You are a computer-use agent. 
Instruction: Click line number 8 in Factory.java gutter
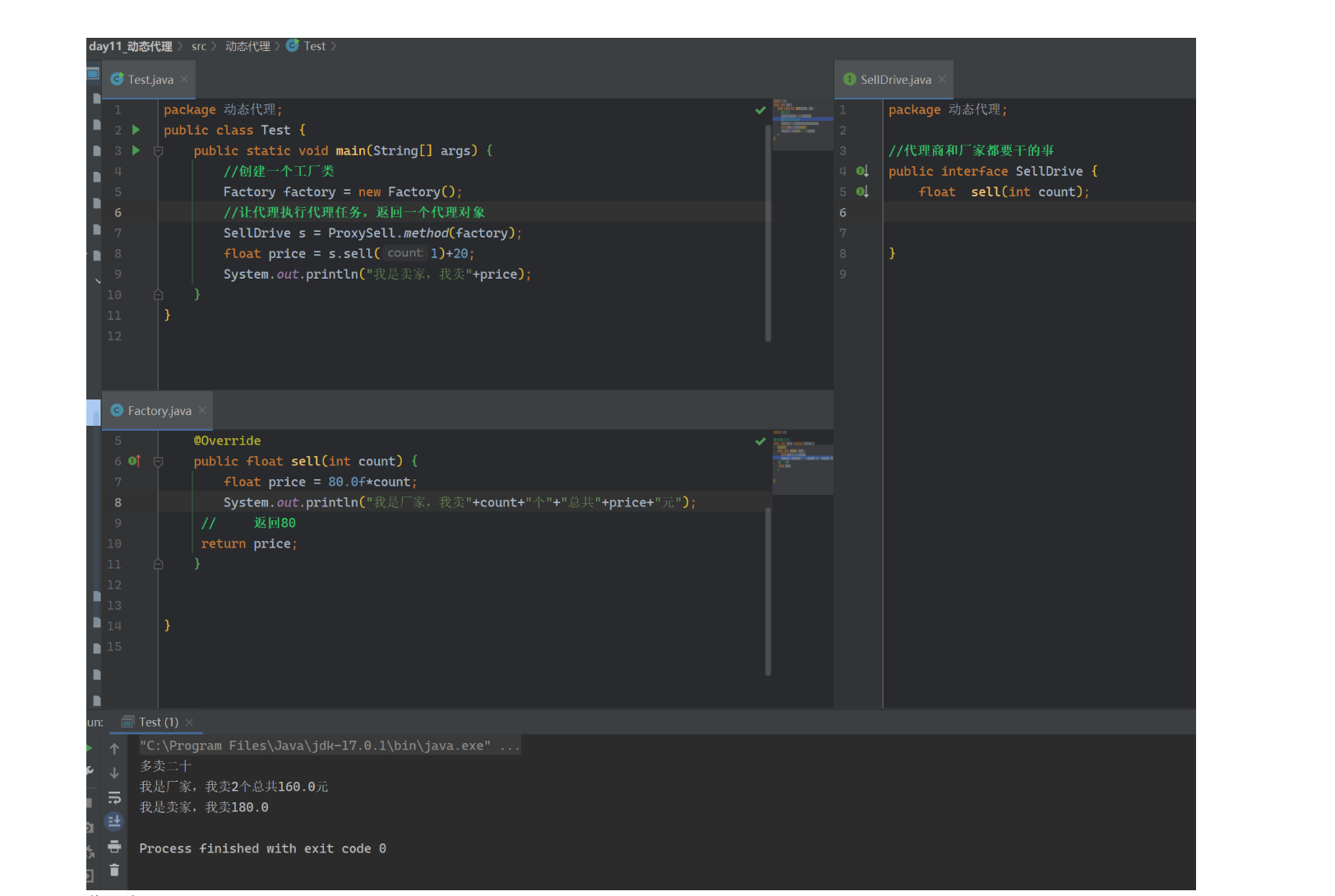point(118,502)
